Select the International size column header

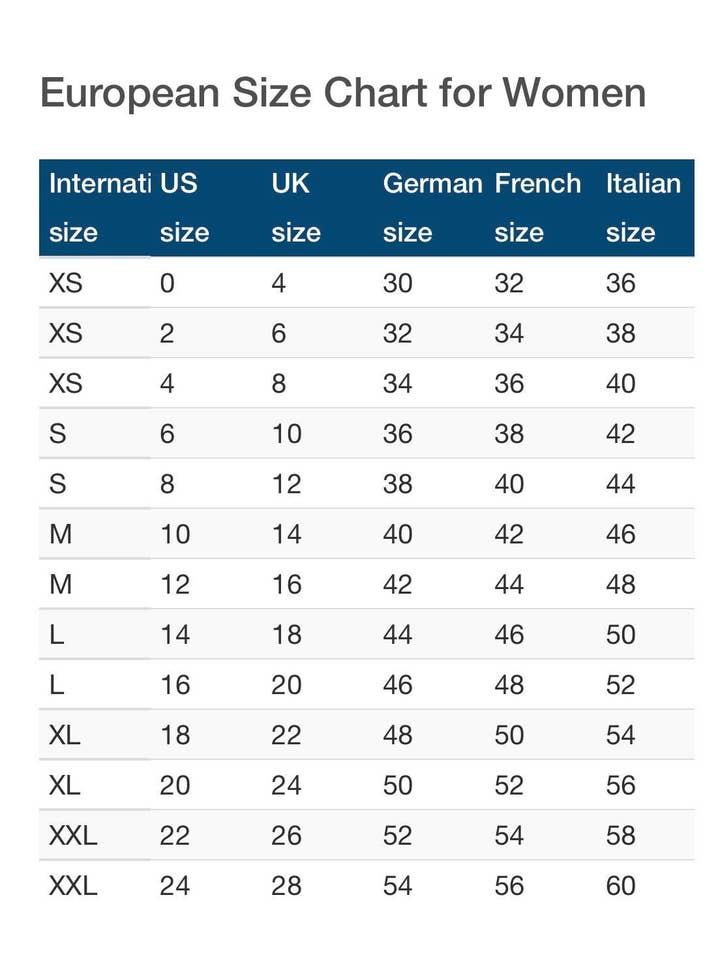[98, 208]
